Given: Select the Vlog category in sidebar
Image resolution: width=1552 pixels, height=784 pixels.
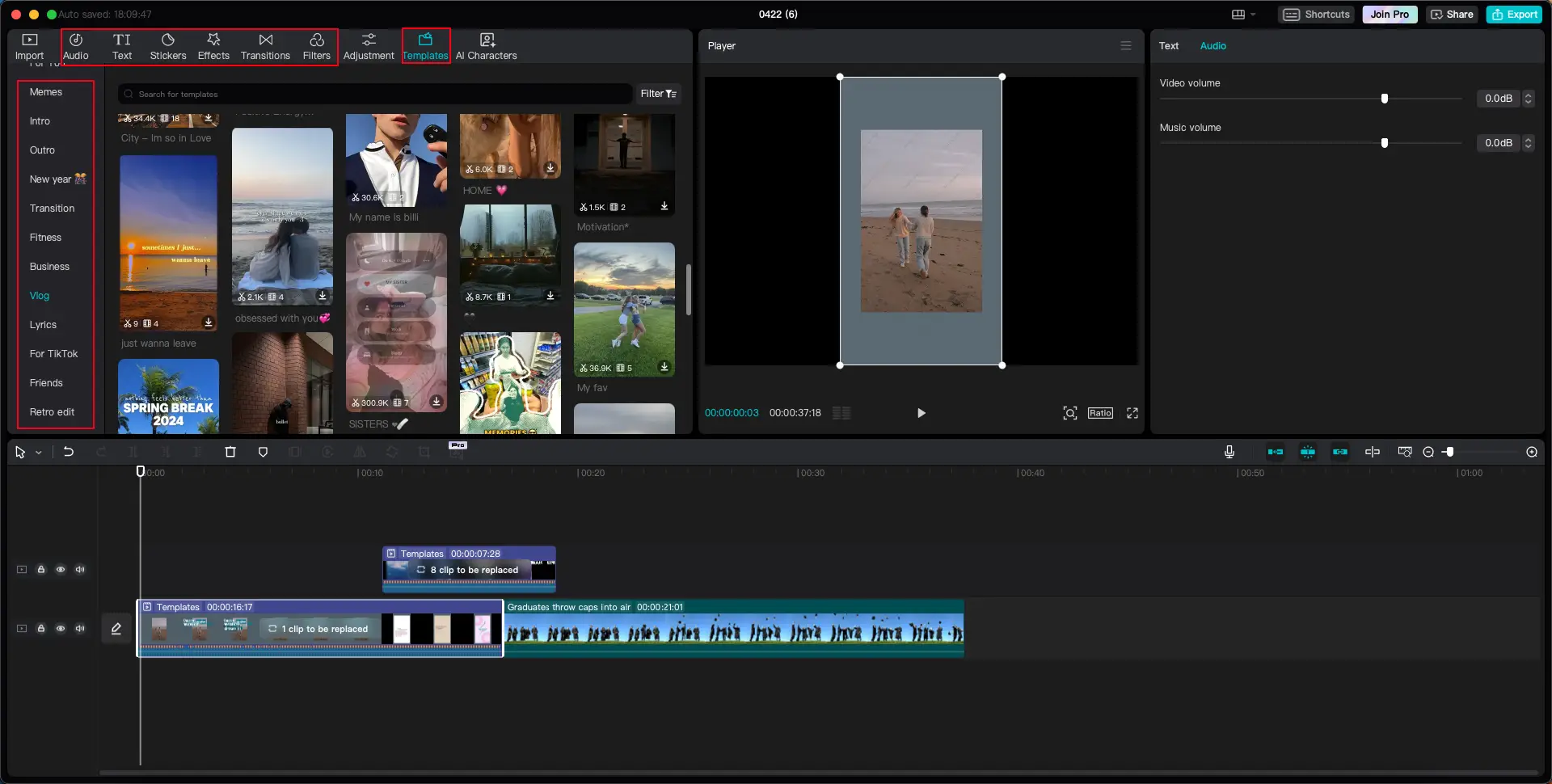Looking at the screenshot, I should (x=39, y=296).
